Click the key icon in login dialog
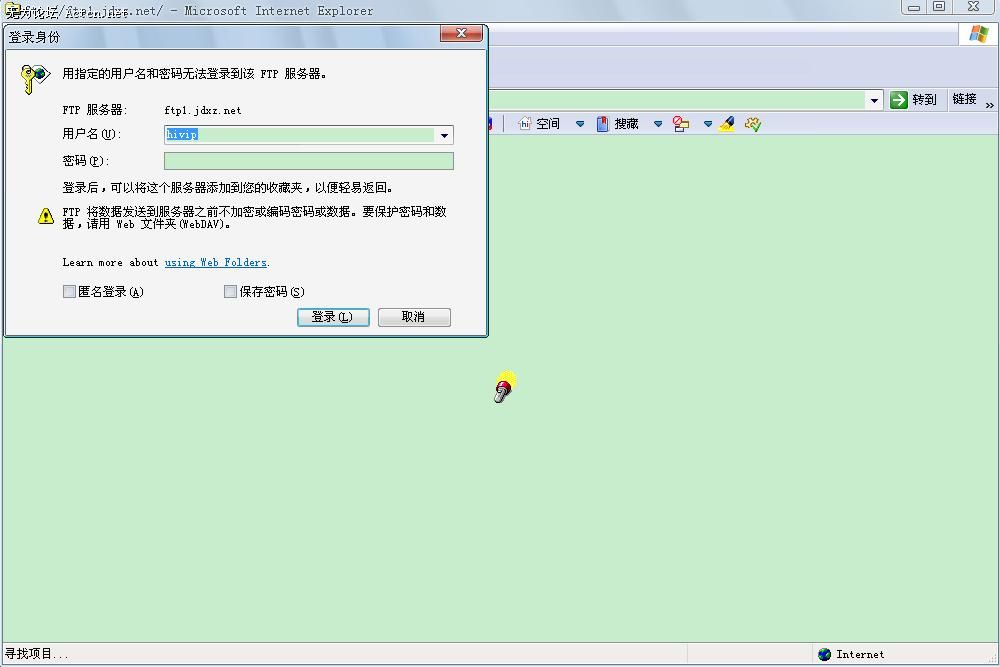The height and width of the screenshot is (667, 1000). (34, 79)
